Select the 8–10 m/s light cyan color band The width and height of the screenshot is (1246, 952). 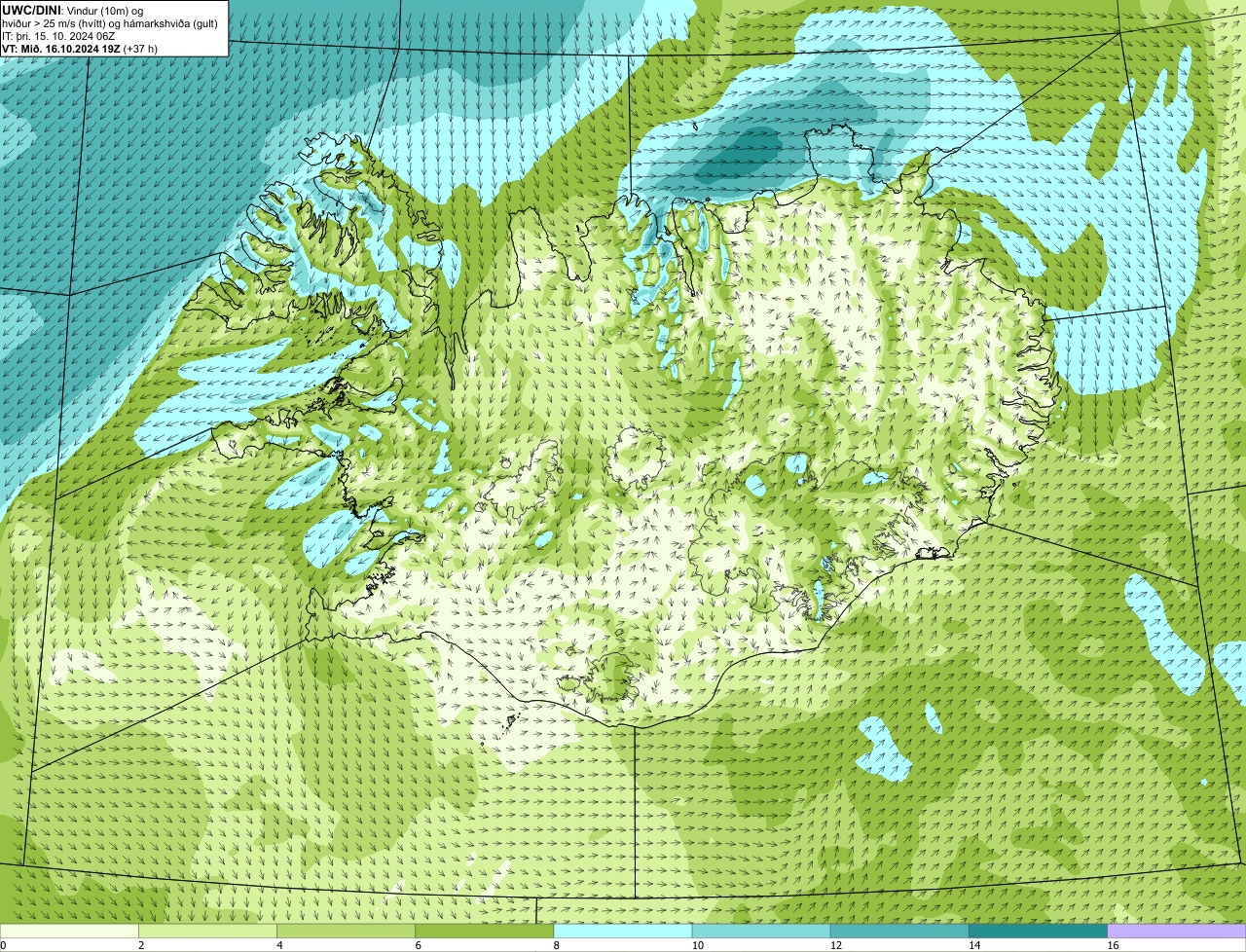623,931
